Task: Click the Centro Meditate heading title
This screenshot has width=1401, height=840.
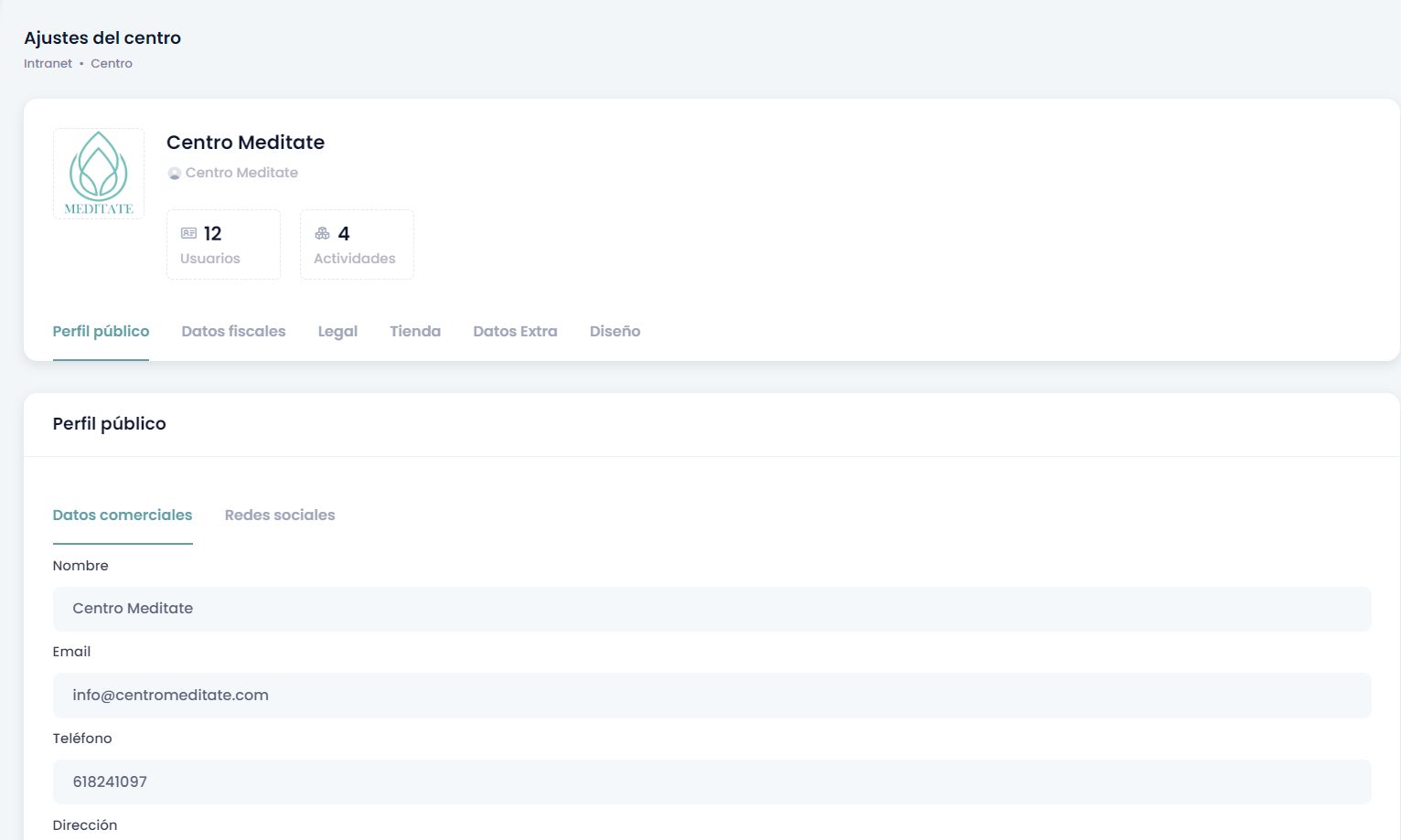Action: coord(245,143)
